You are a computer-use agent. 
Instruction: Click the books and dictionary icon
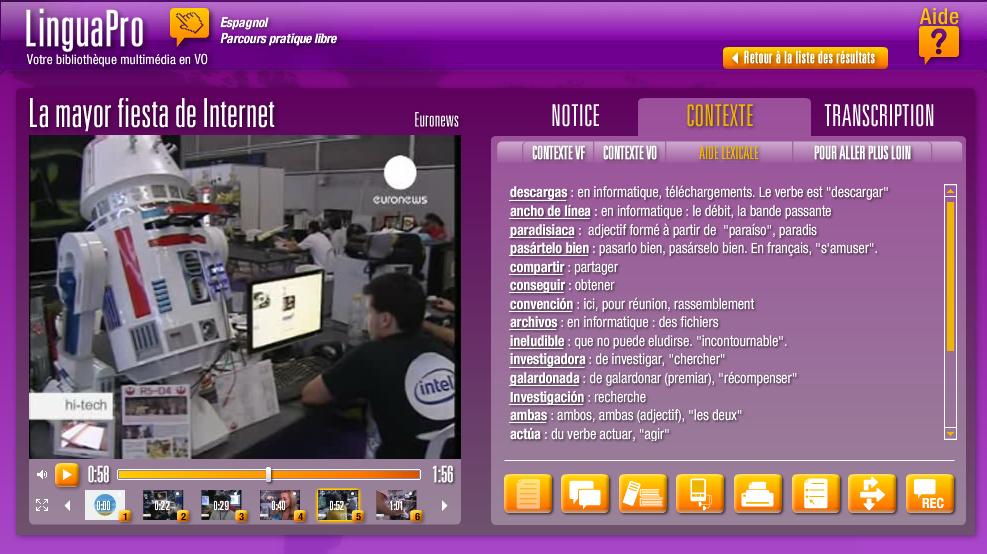(x=643, y=493)
